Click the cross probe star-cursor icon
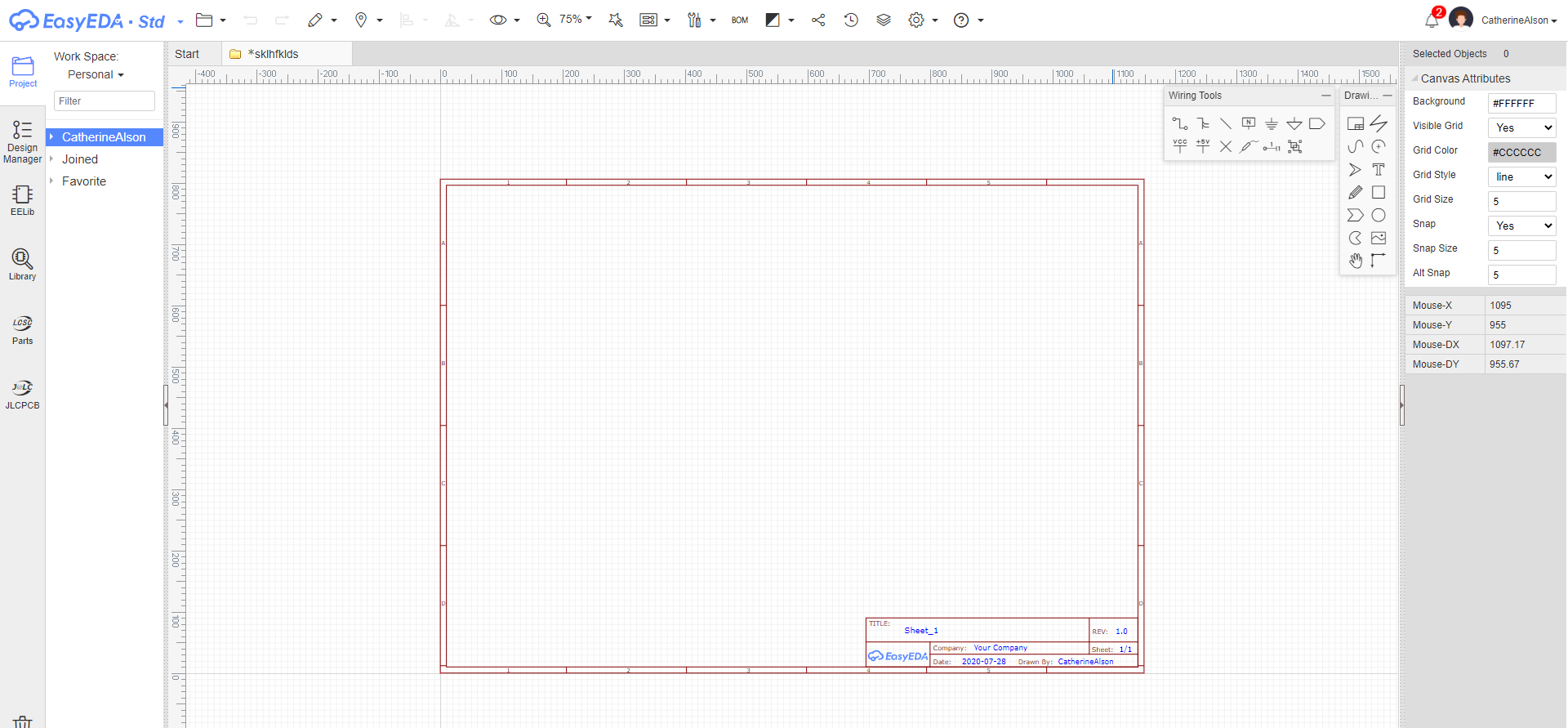Viewport: 1568px width, 728px height. pos(616,20)
